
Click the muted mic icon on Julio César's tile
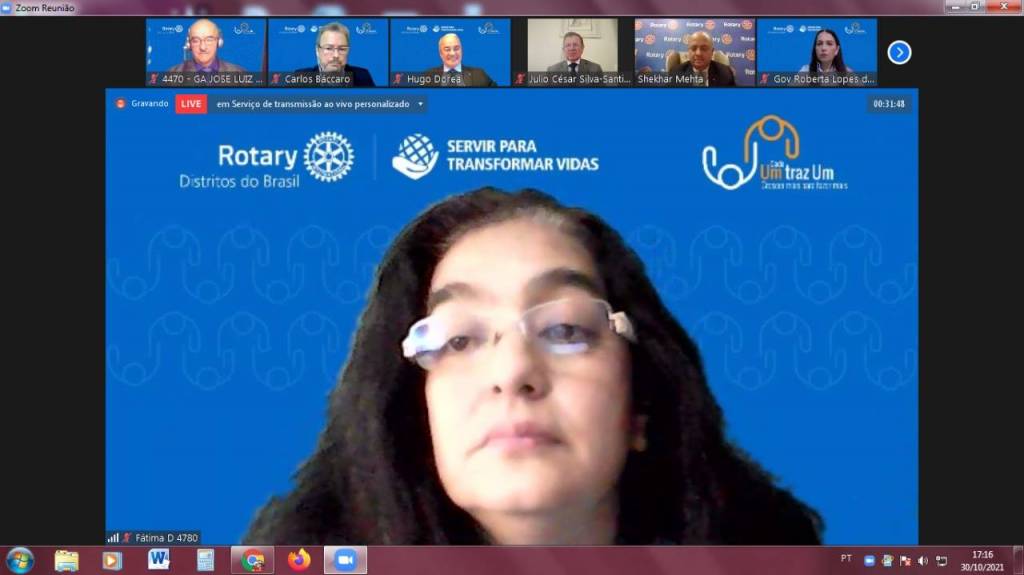520,79
